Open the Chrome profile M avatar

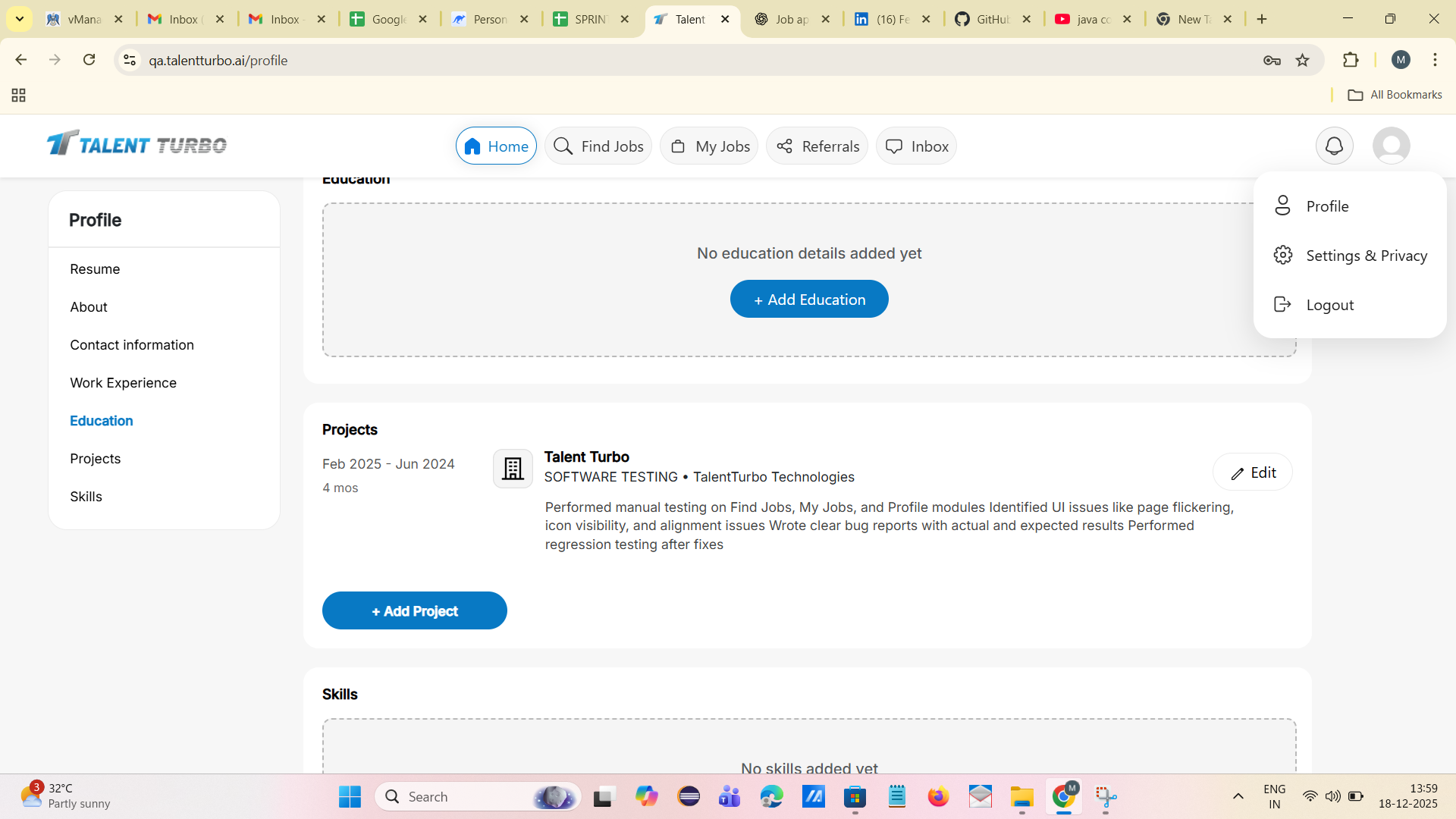point(1401,60)
